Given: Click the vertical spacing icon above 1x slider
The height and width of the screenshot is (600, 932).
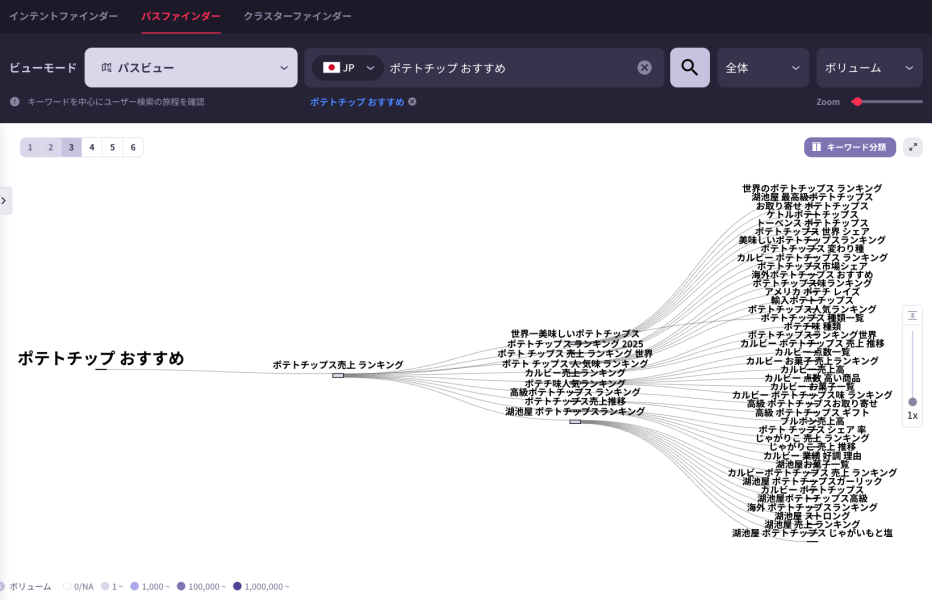Looking at the screenshot, I should pos(912,316).
